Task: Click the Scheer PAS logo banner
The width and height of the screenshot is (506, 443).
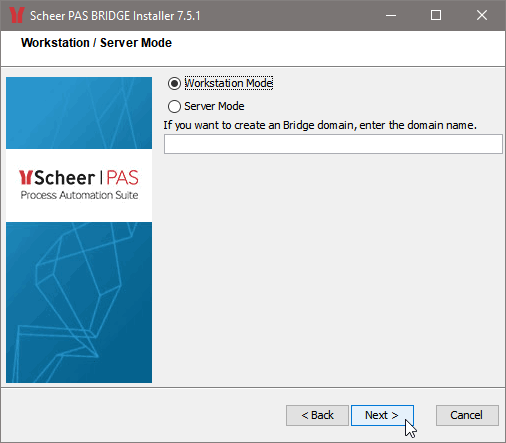Action: tap(79, 185)
